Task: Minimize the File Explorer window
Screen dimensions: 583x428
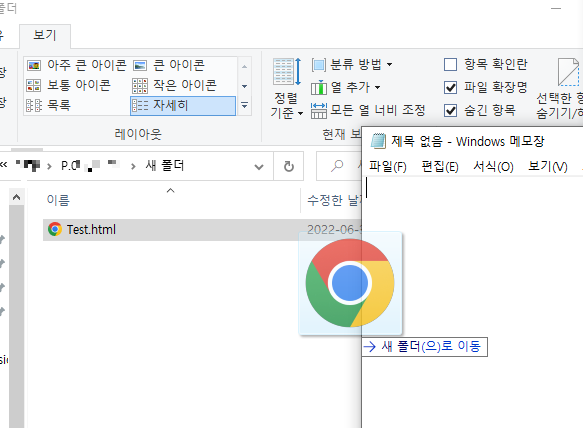Action: [556, 8]
